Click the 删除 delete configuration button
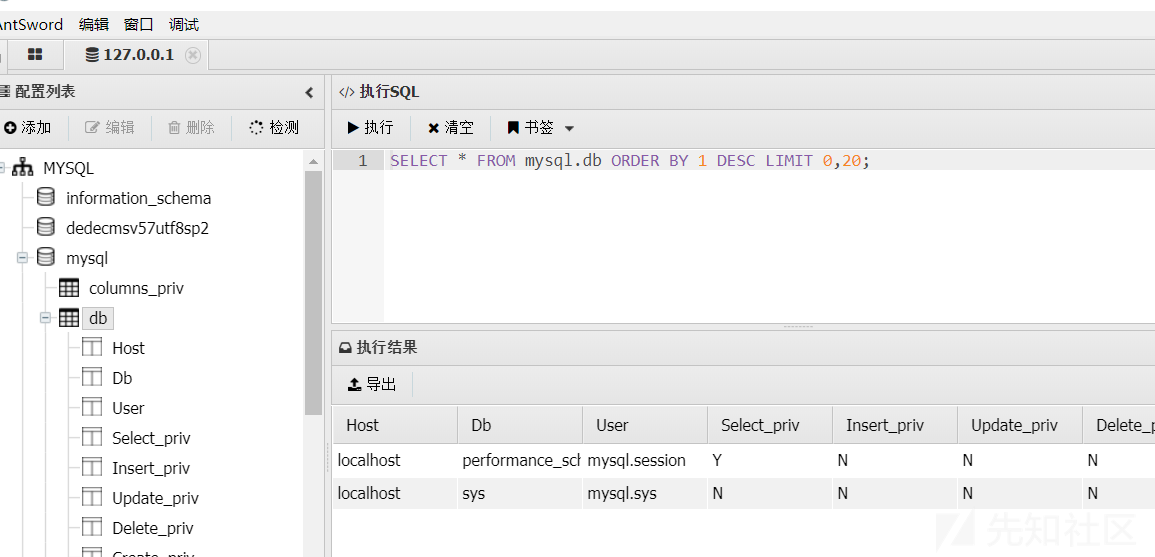 pos(192,127)
